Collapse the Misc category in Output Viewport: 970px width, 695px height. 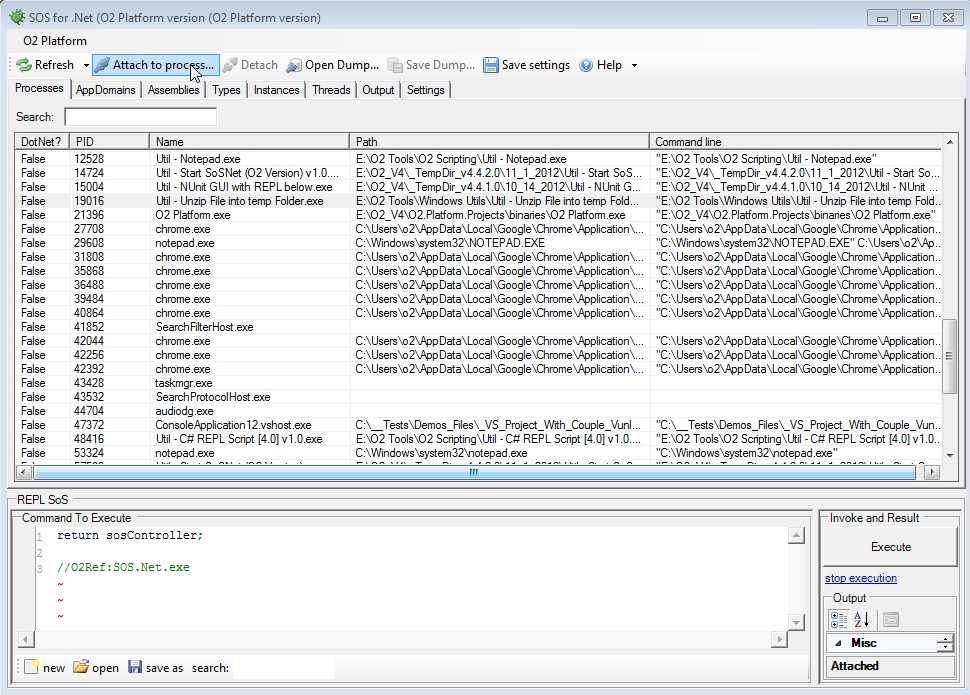pos(838,643)
